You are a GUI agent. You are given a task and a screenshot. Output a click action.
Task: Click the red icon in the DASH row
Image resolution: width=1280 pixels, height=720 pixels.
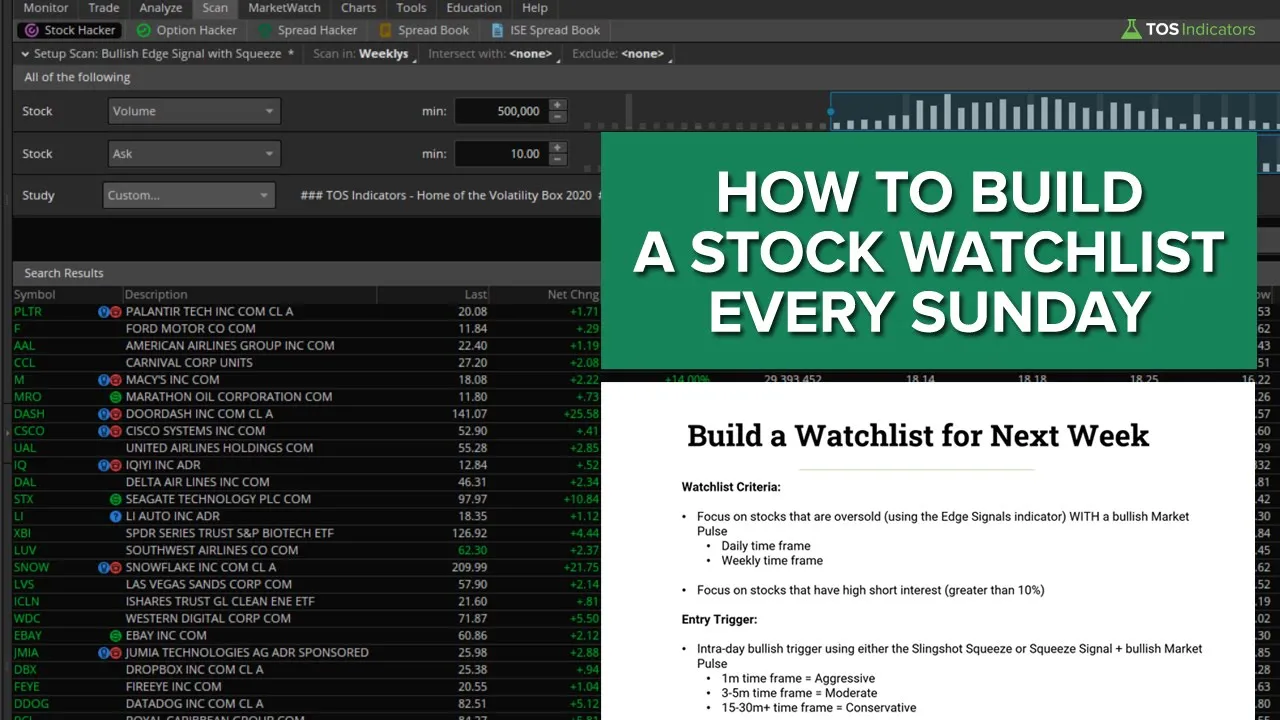(x=115, y=414)
